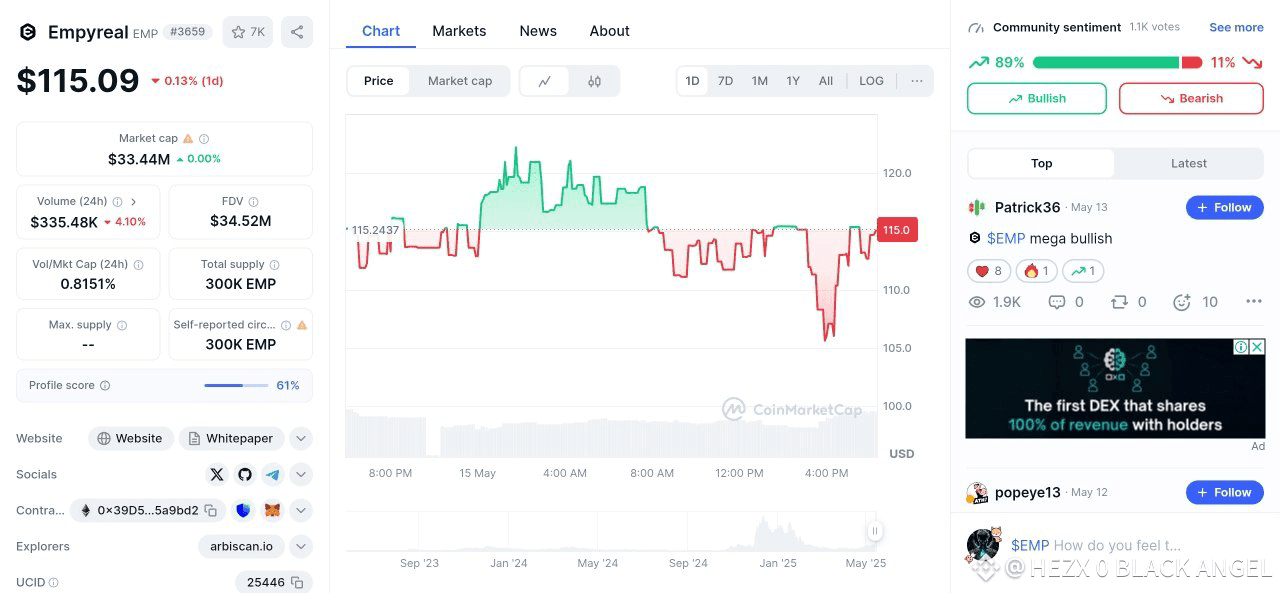Image resolution: width=1280 pixels, height=593 pixels.
Task: Open the Telegram social link
Action: tap(273, 475)
